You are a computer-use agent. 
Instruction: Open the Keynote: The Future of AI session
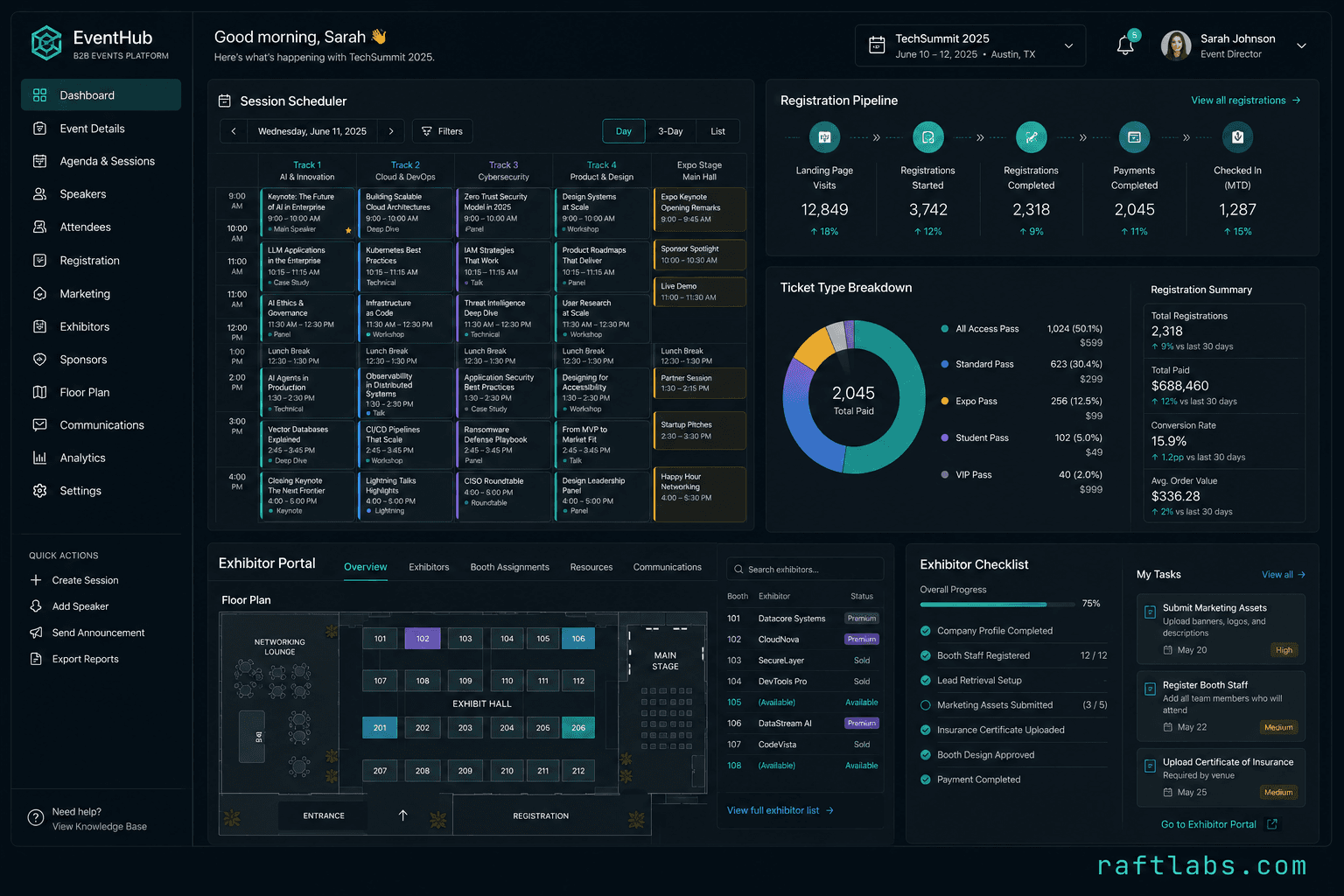pos(308,213)
